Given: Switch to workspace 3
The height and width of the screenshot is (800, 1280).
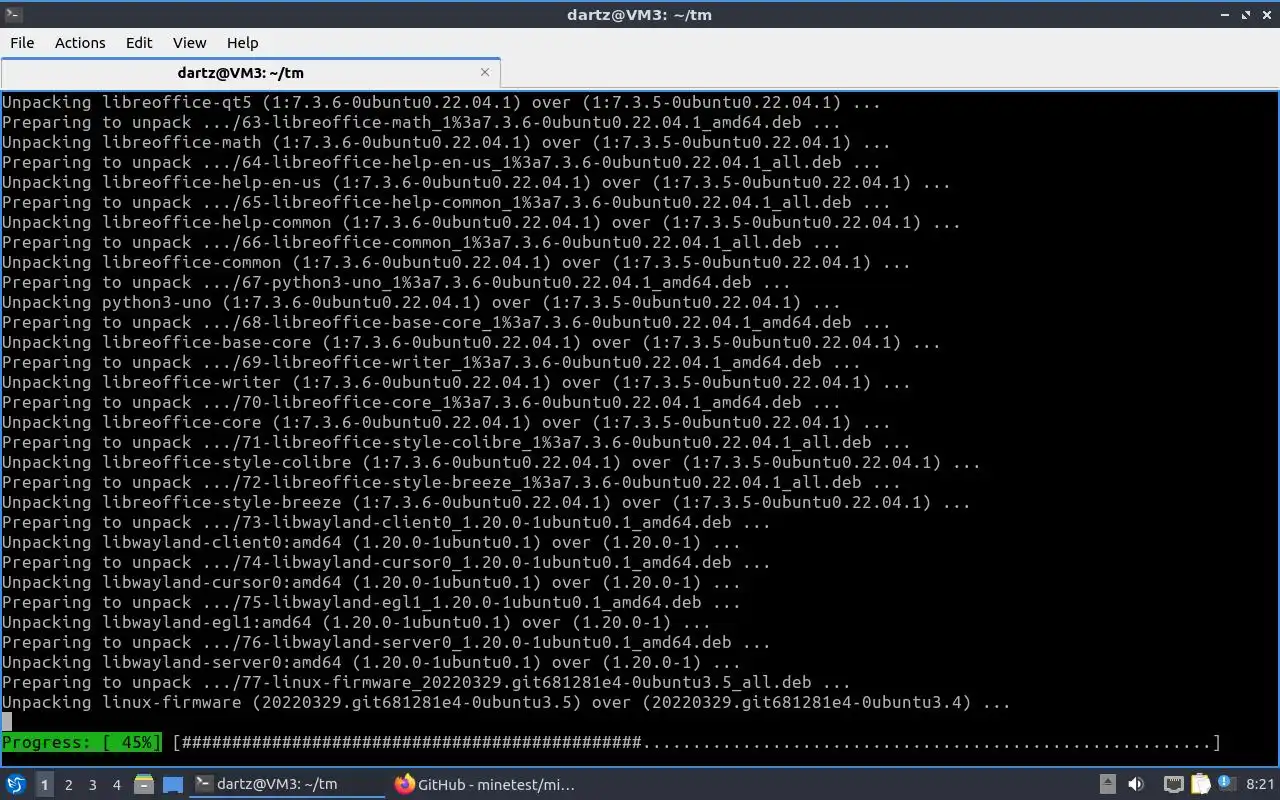Looking at the screenshot, I should 92,785.
